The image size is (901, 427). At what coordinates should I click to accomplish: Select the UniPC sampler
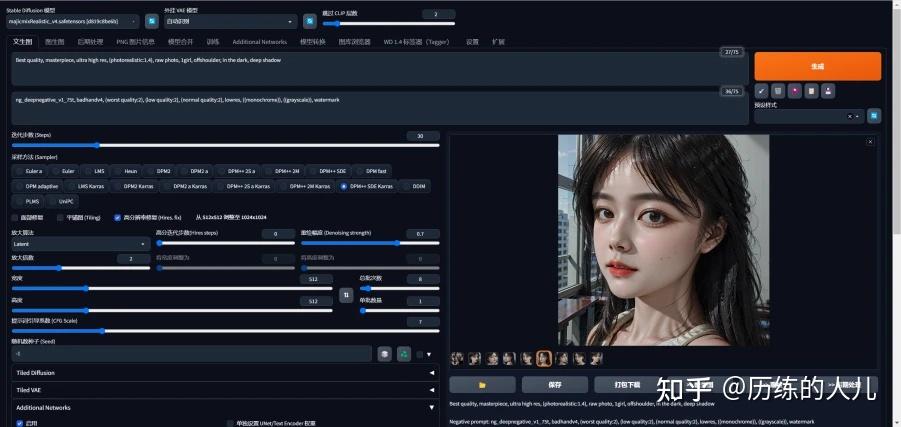[63, 202]
